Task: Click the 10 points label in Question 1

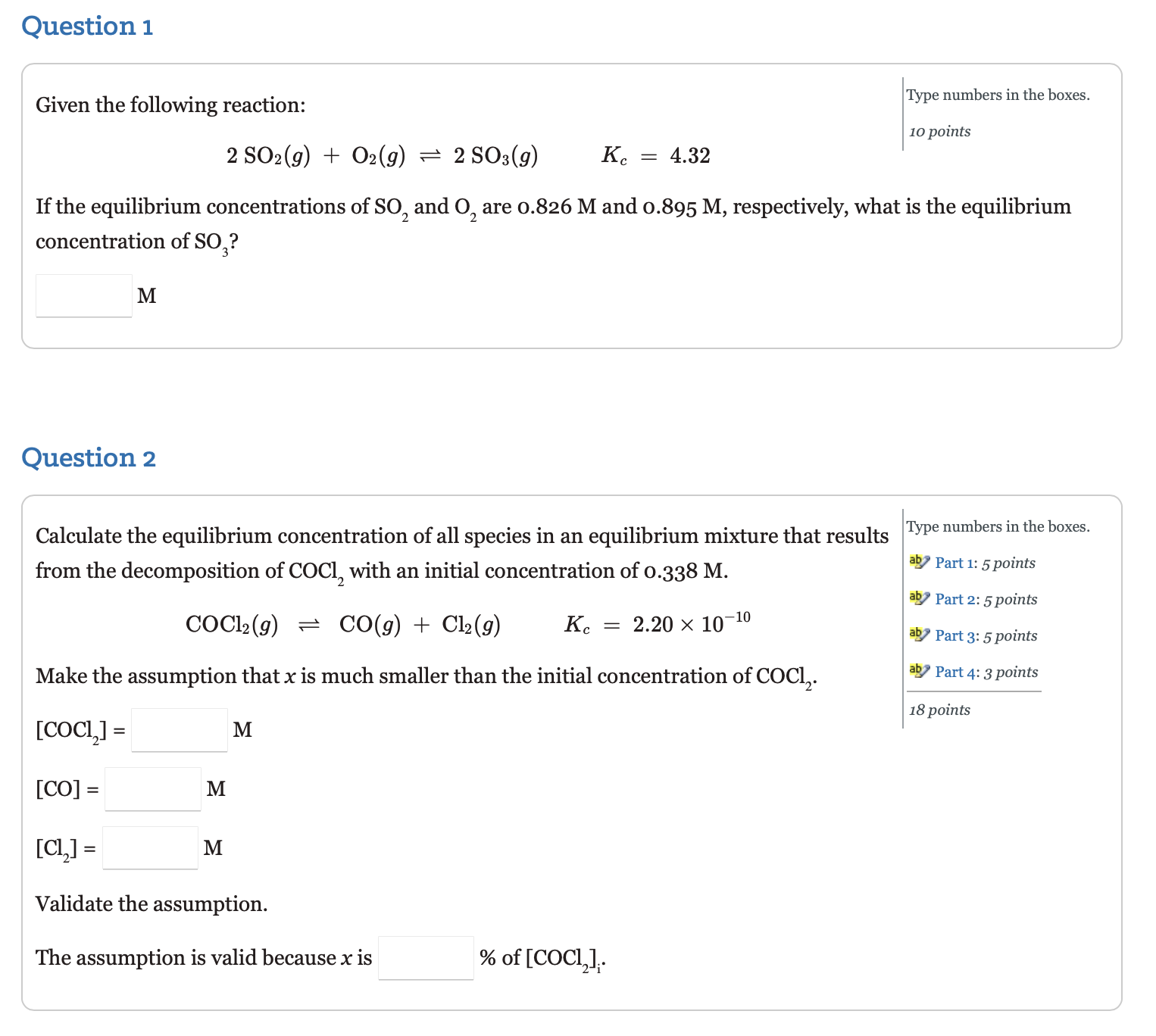Action: coord(939,131)
